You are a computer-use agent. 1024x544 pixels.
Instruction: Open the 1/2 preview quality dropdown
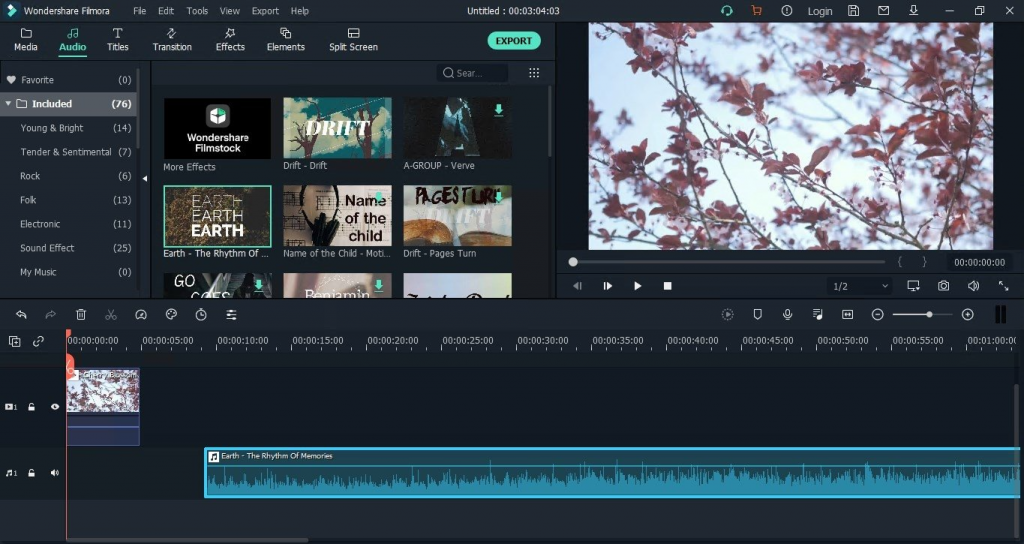[x=860, y=286]
